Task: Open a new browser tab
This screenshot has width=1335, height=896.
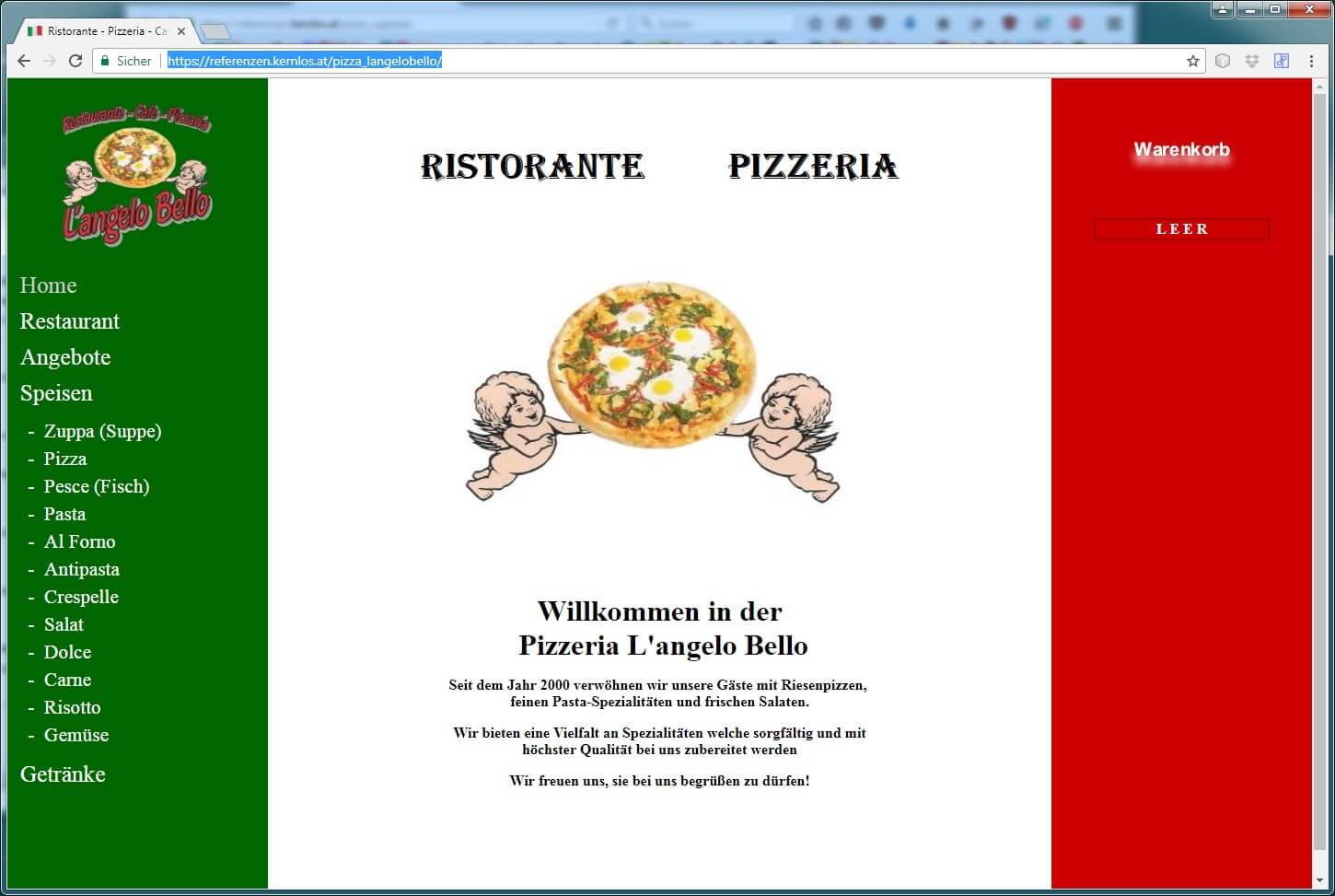Action: pyautogui.click(x=215, y=32)
